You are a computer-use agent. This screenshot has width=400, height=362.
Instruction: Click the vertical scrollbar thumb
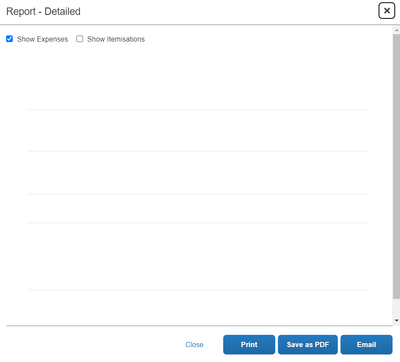tap(396, 166)
